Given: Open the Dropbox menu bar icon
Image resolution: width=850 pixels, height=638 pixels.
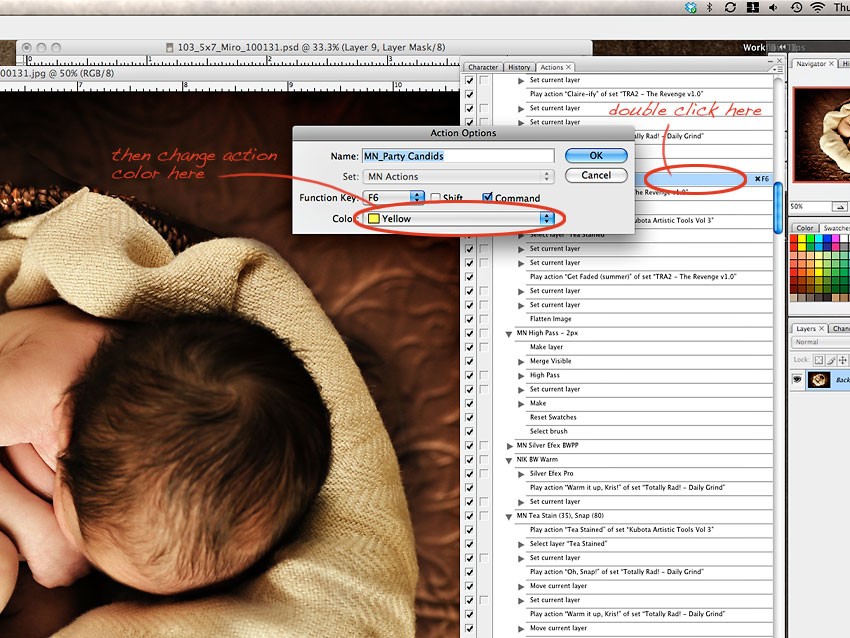Looking at the screenshot, I should (x=690, y=7).
